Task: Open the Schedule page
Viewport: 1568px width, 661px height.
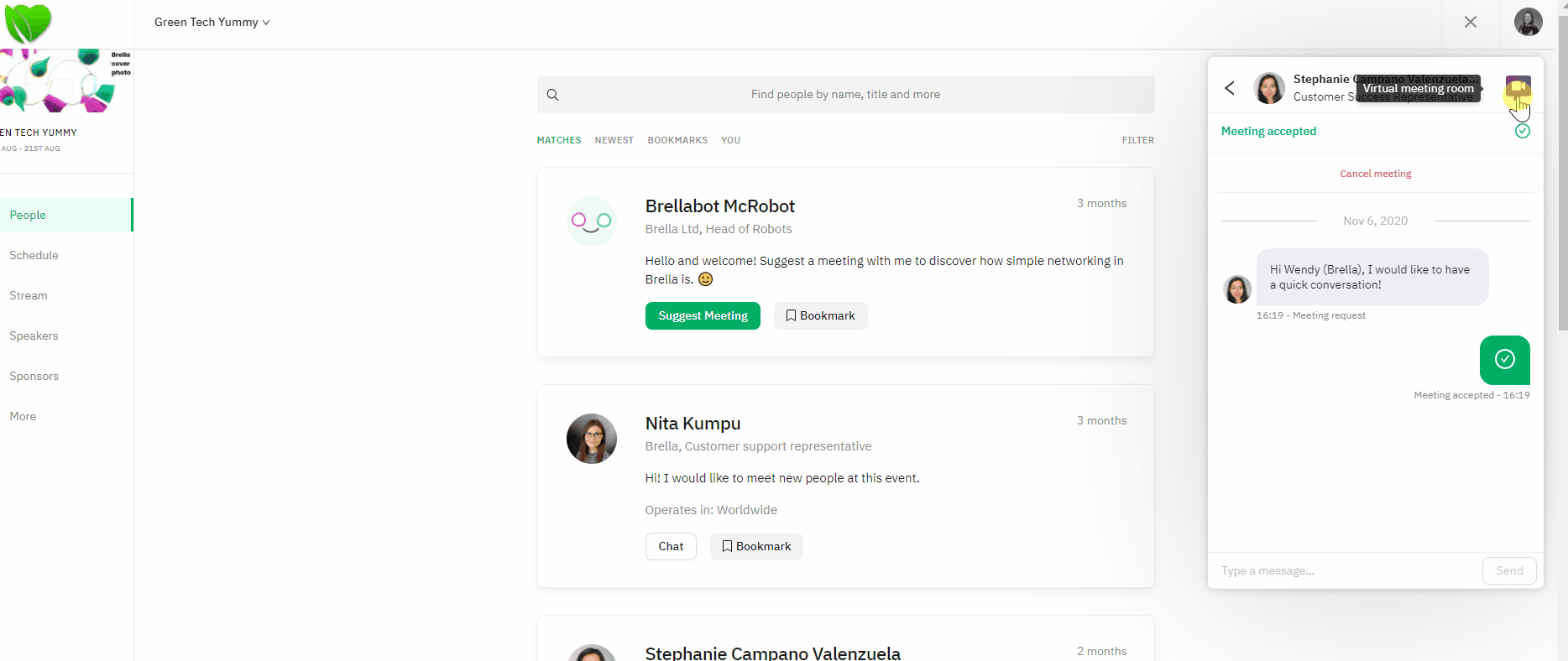Action: click(x=34, y=255)
